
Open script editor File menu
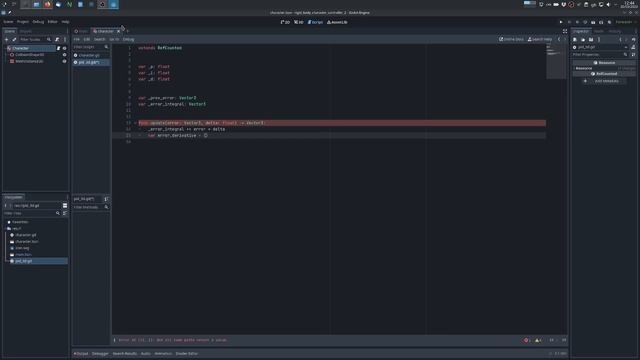click(77, 39)
